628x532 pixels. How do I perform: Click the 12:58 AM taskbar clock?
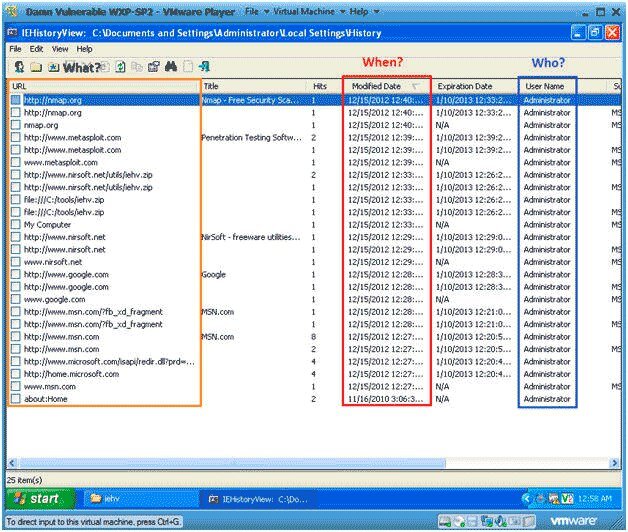click(x=595, y=499)
